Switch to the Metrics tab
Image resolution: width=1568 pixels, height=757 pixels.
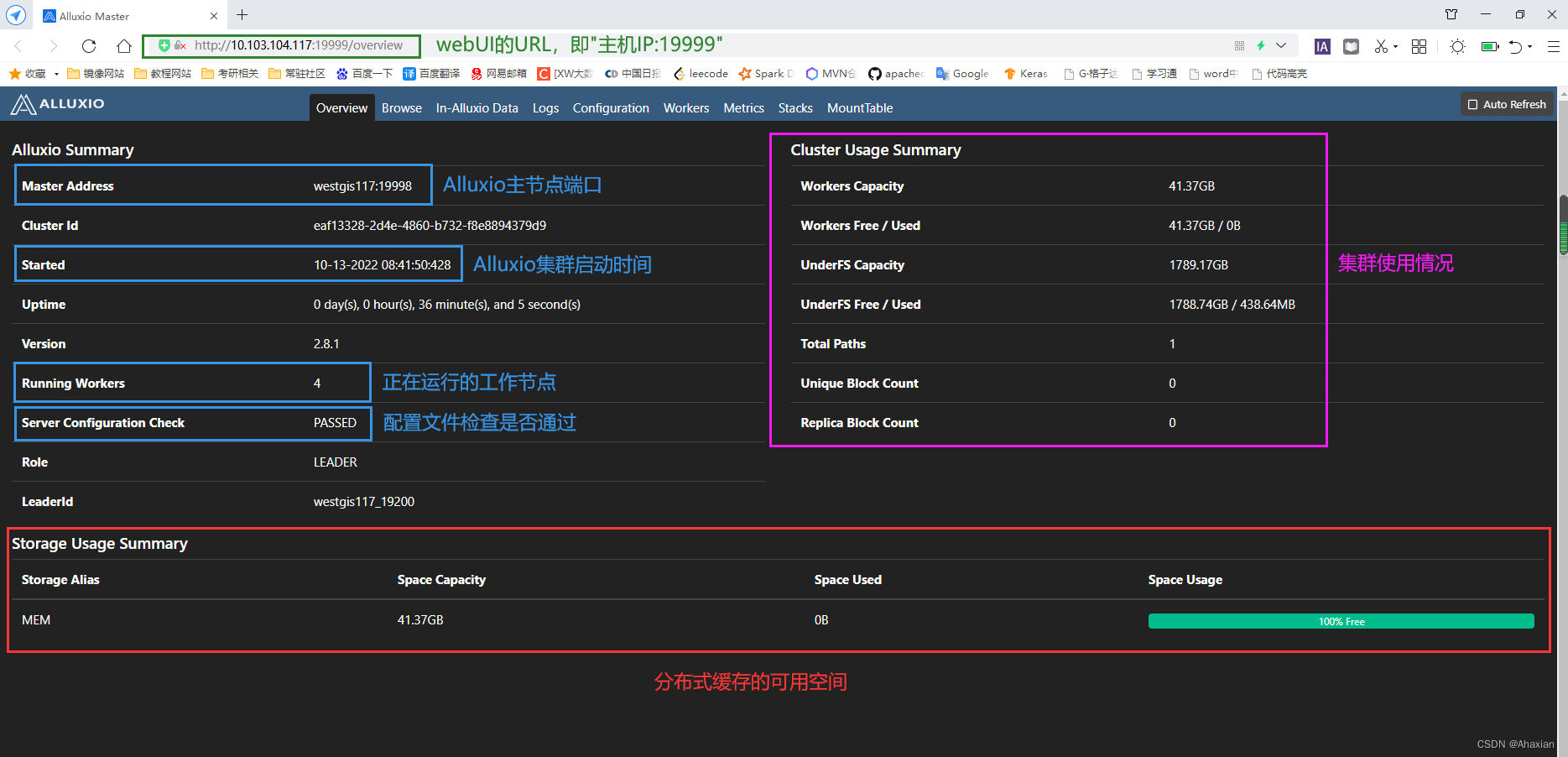tap(743, 108)
